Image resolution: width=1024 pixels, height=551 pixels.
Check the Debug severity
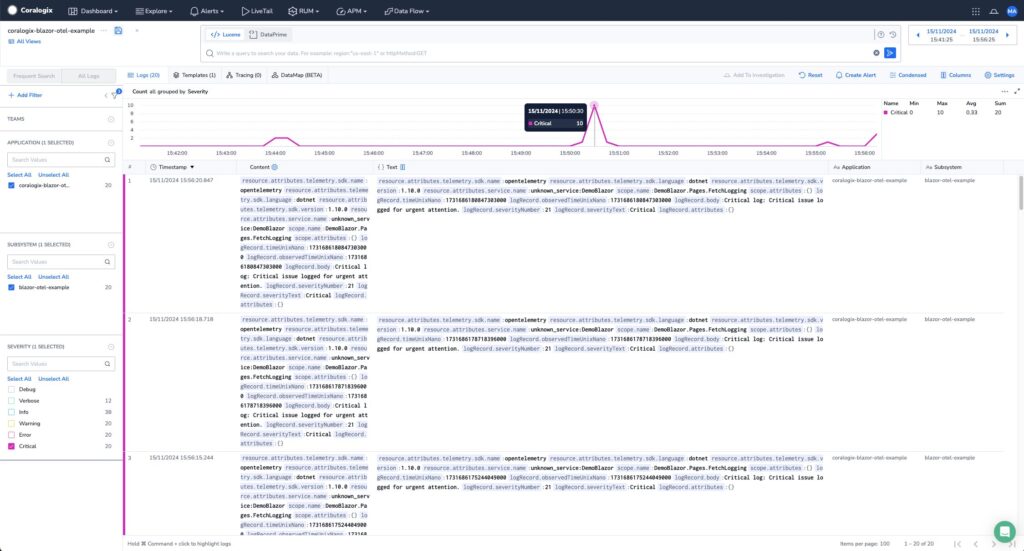click(11, 389)
